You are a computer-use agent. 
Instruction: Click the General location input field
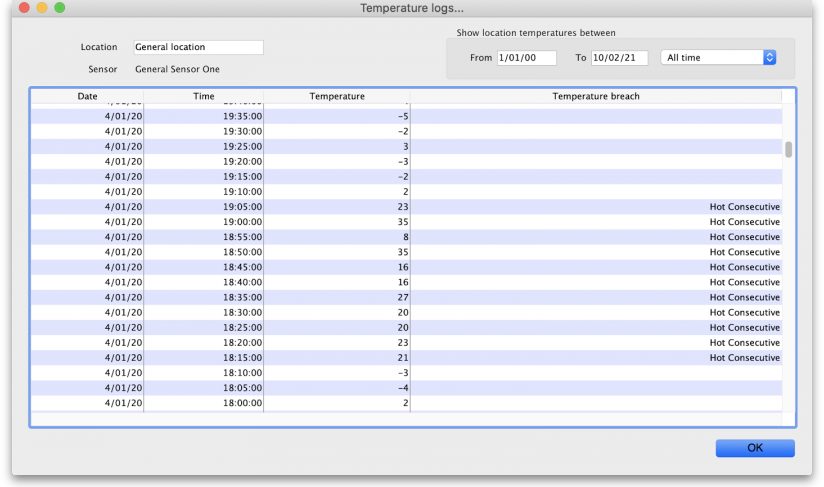click(x=198, y=47)
